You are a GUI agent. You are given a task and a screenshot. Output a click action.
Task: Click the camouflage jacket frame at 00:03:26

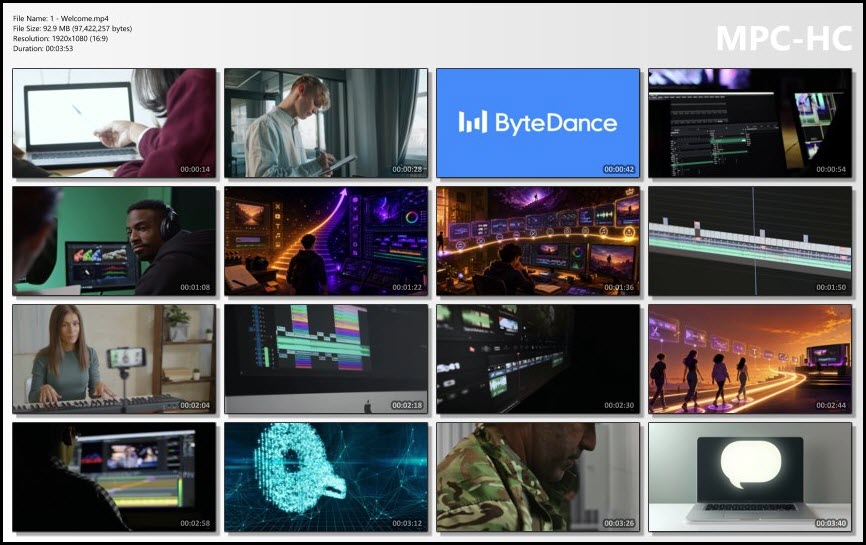[538, 477]
